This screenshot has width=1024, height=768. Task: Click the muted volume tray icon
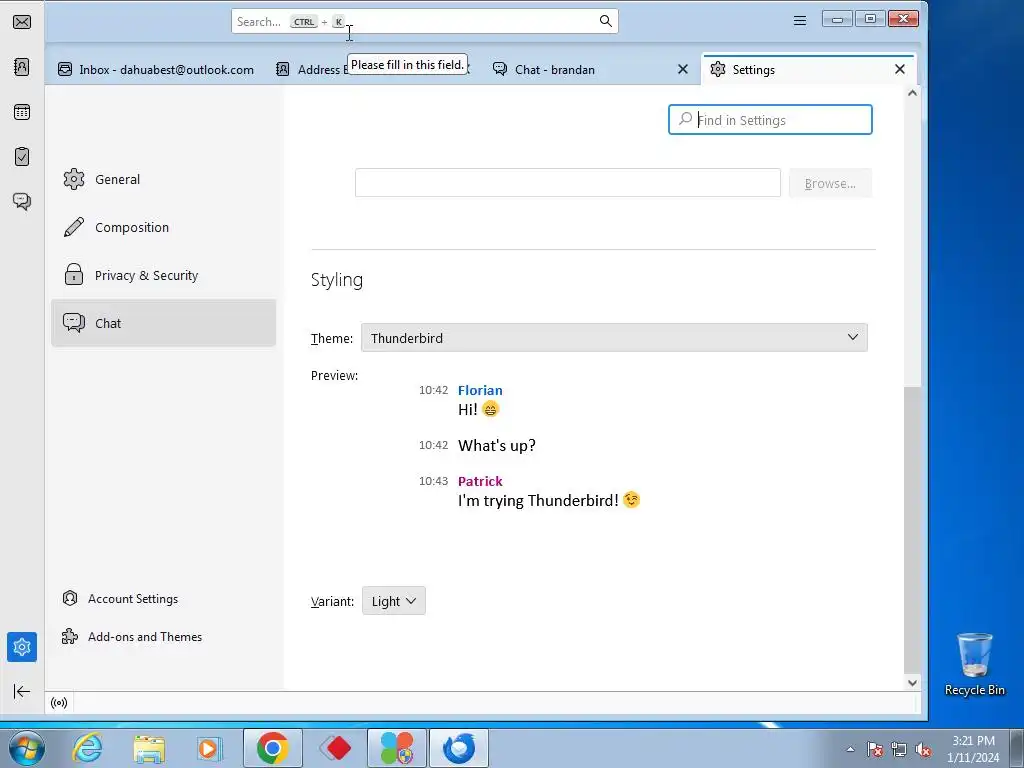click(x=923, y=749)
